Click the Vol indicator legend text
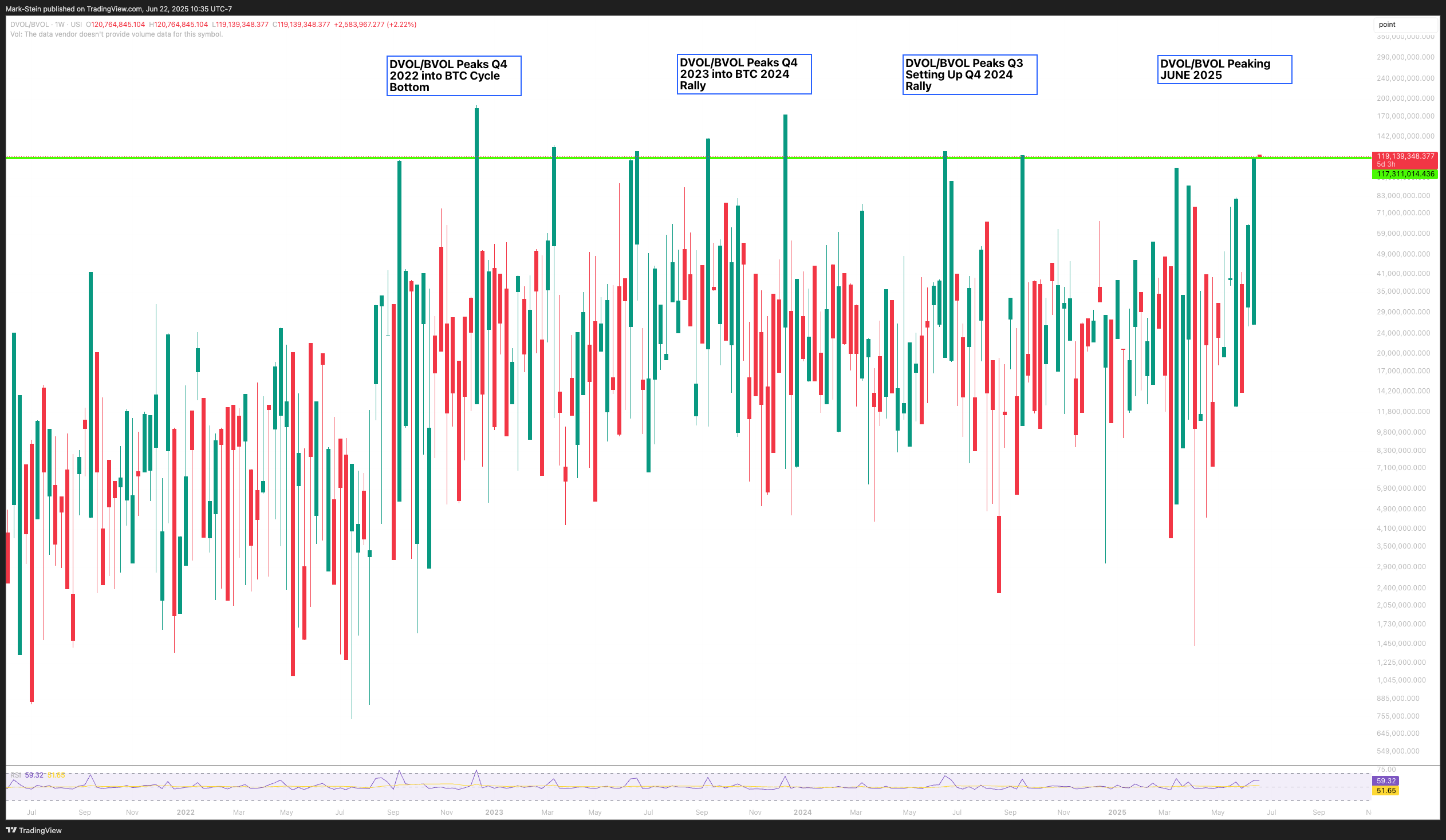This screenshot has height=840, width=1446. click(116, 34)
